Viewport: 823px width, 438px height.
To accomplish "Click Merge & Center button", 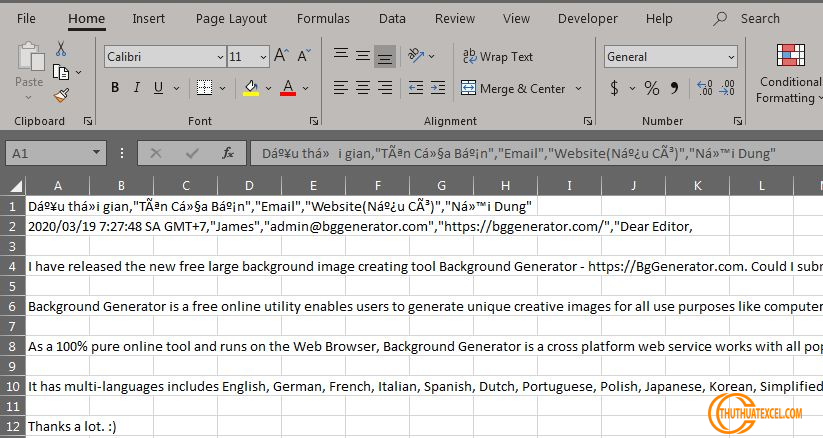I will [x=513, y=88].
